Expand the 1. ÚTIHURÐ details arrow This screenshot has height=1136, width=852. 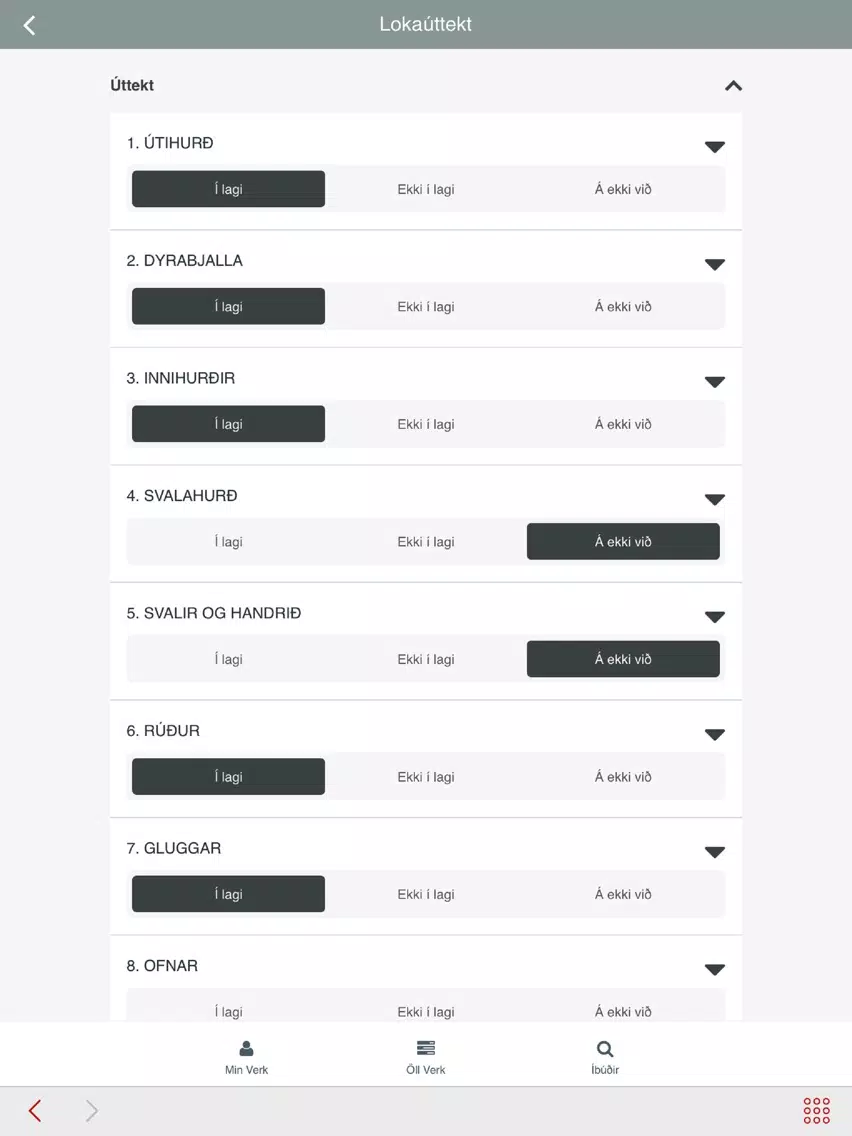714,147
